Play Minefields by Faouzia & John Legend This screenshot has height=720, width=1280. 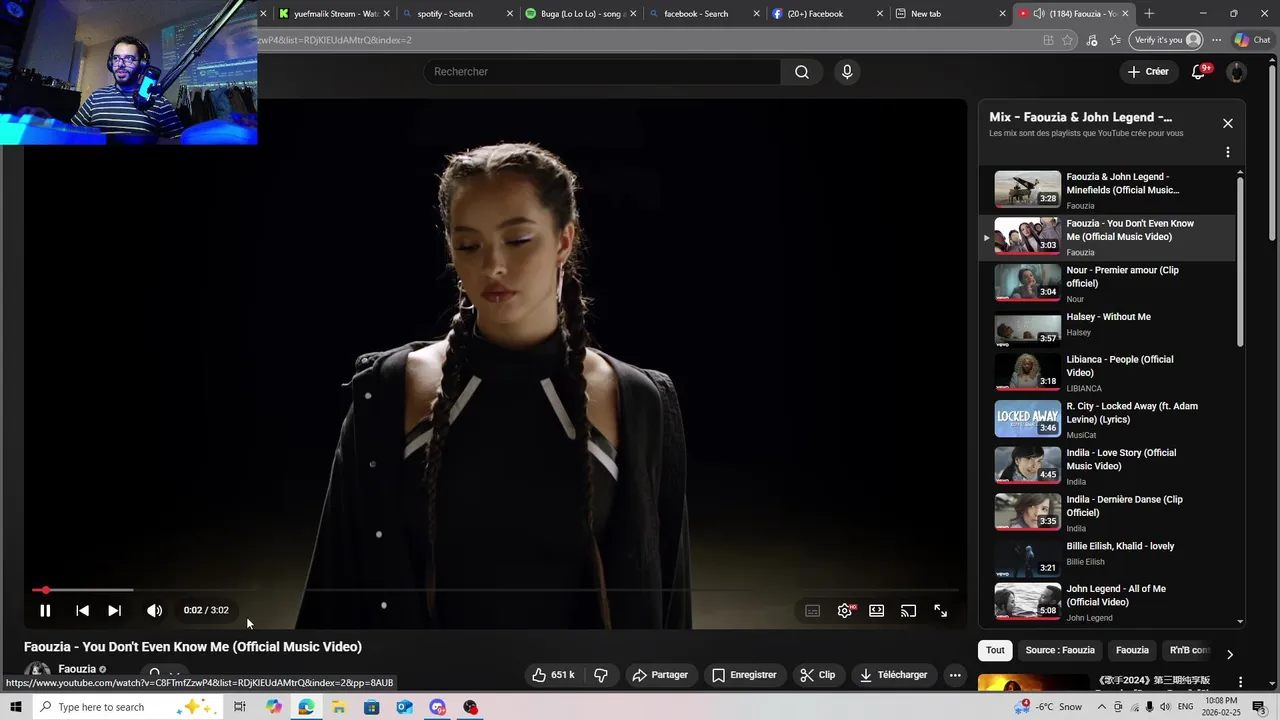click(1107, 190)
